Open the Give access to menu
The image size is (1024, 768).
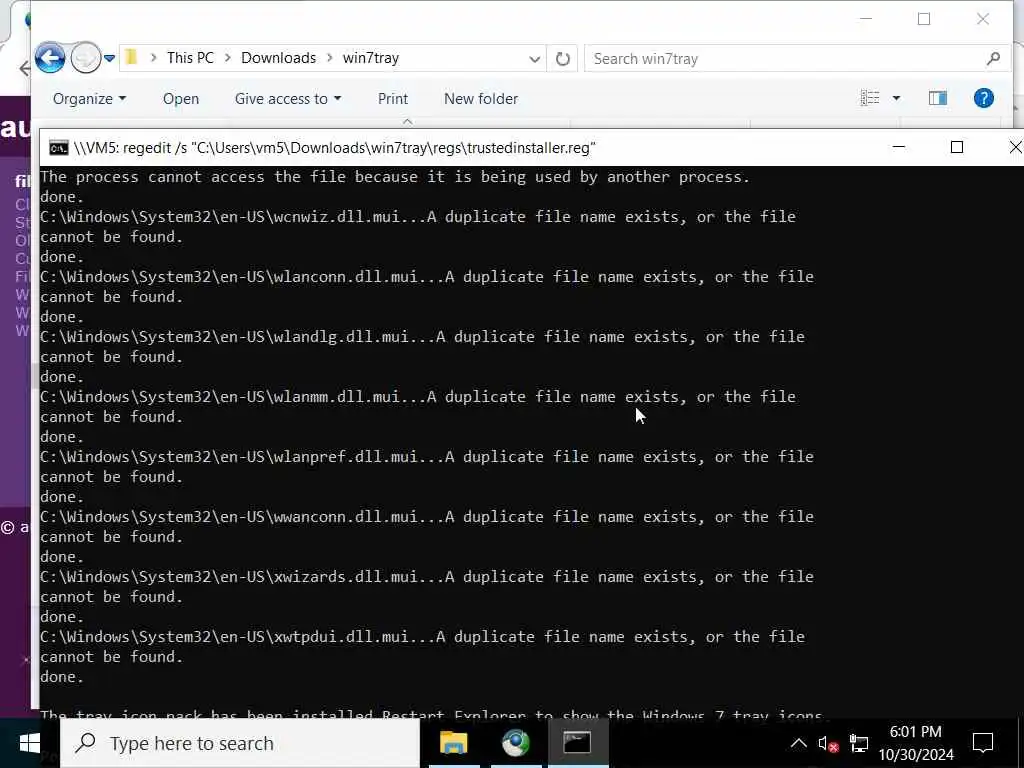(288, 99)
